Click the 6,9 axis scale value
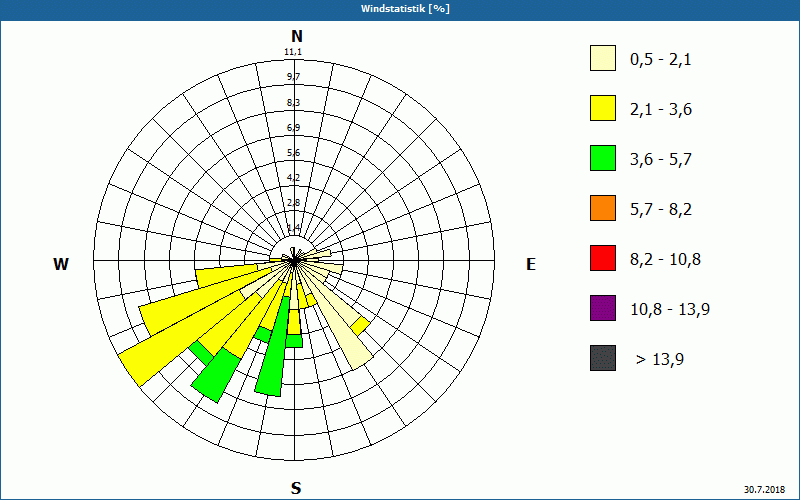 pyautogui.click(x=293, y=128)
